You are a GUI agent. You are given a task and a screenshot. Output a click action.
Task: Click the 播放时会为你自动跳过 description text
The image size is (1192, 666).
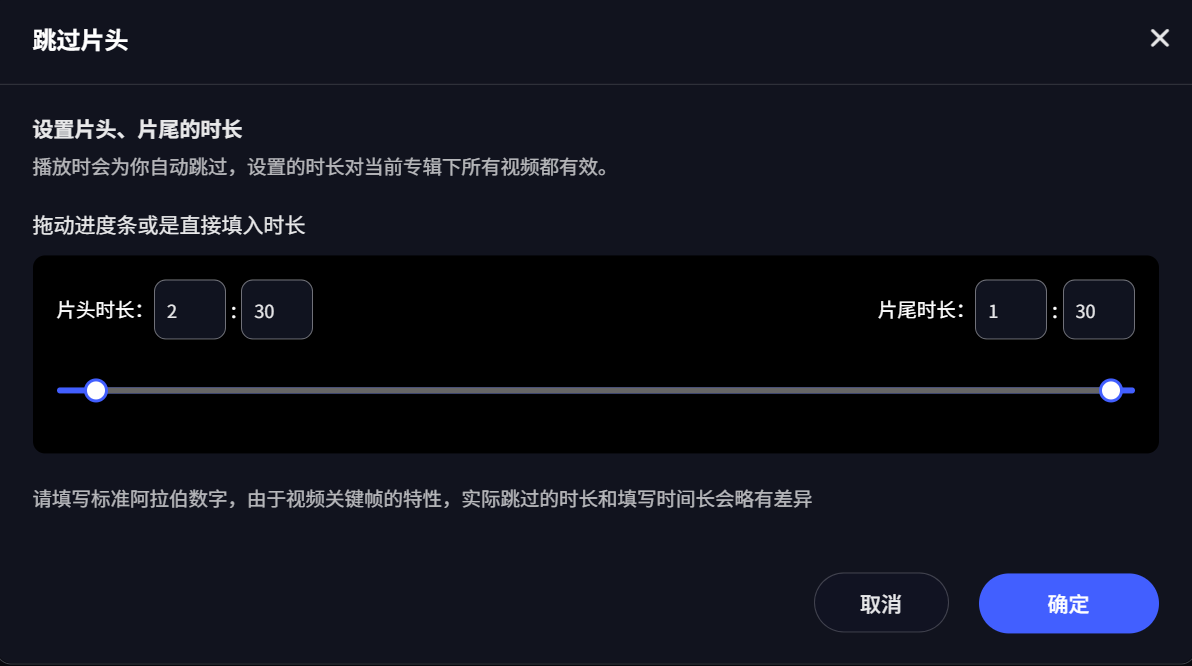[x=321, y=166]
